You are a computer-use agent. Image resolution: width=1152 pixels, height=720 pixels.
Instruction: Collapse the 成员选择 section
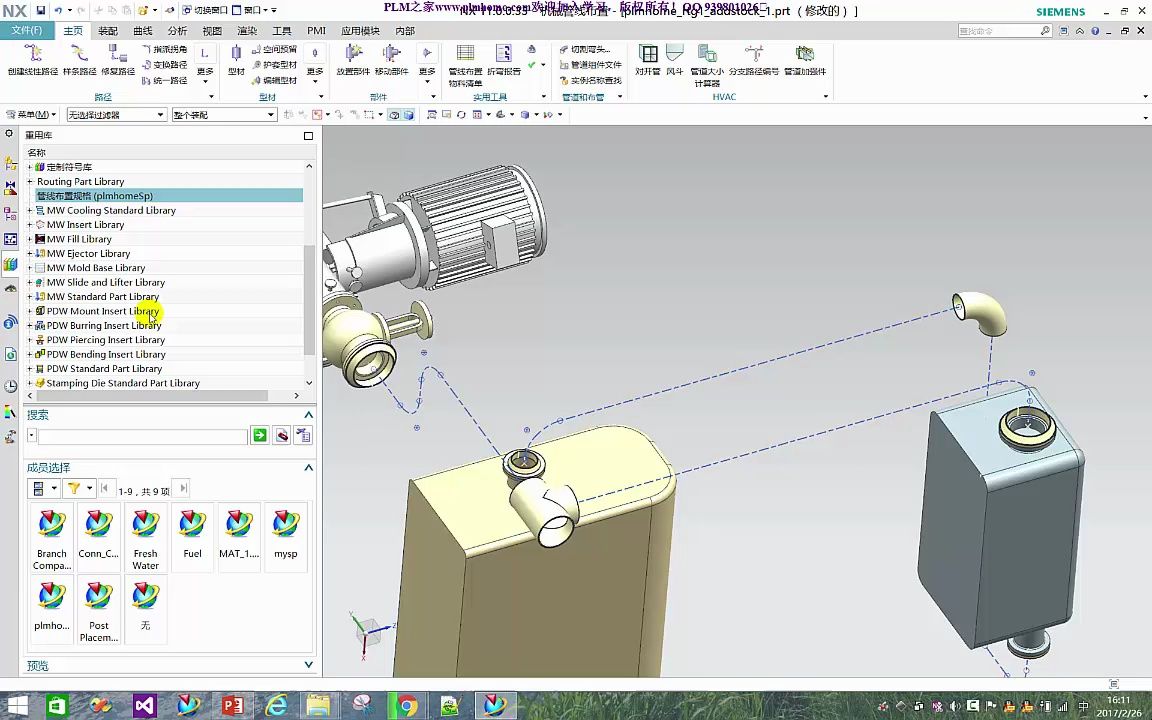308,468
